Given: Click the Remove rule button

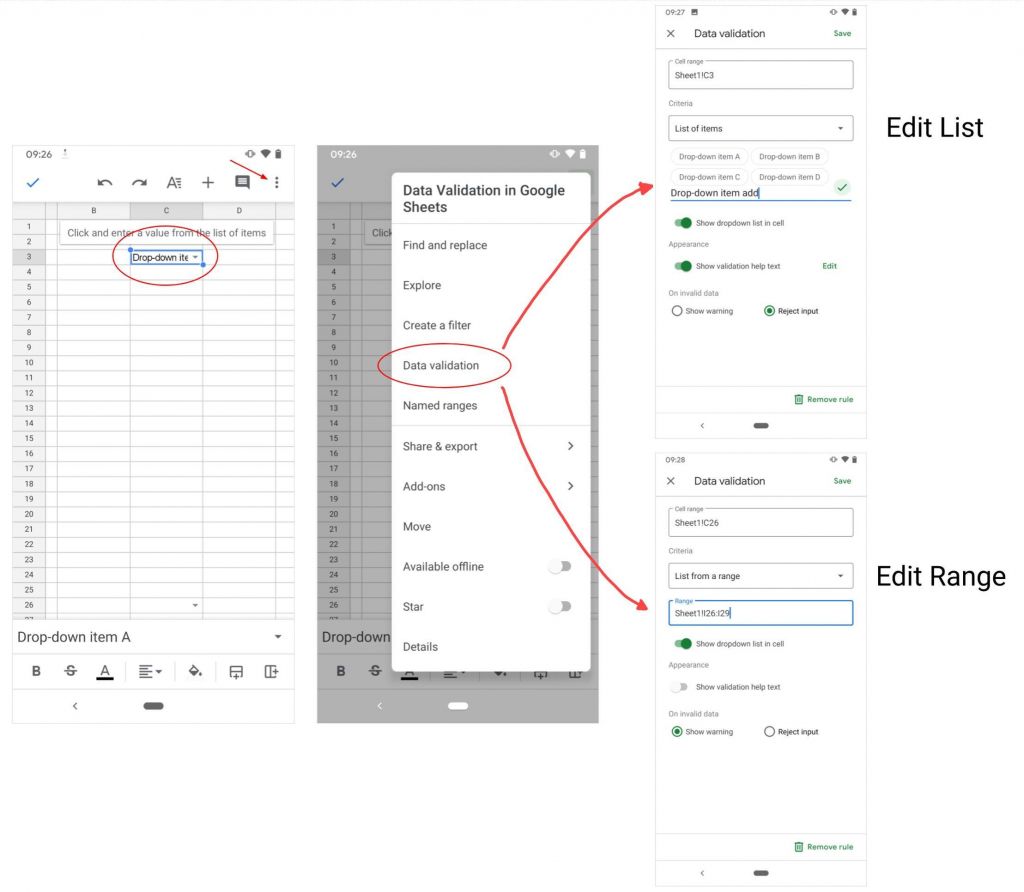Looking at the screenshot, I should [x=824, y=398].
